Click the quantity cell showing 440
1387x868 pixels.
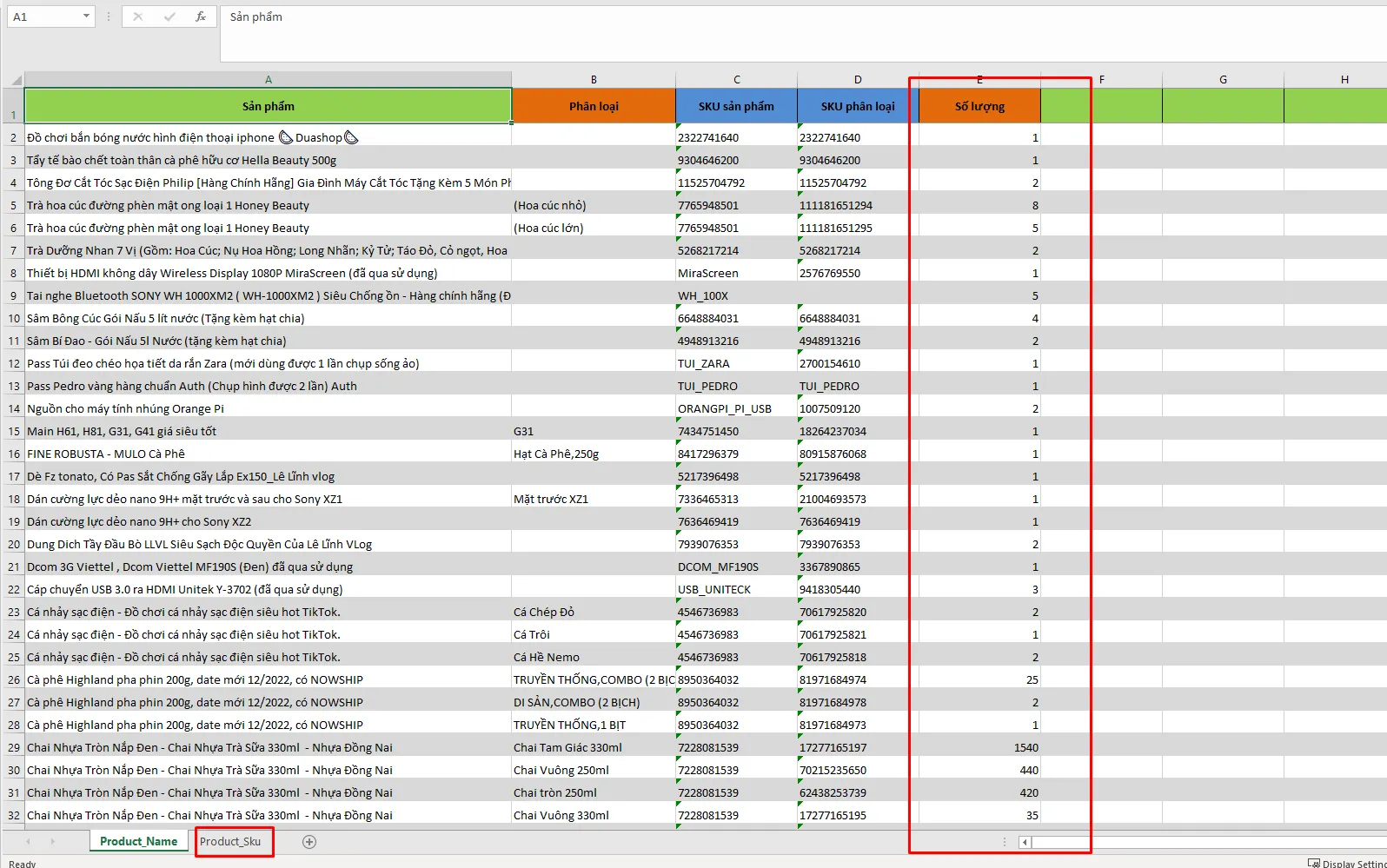pos(979,770)
